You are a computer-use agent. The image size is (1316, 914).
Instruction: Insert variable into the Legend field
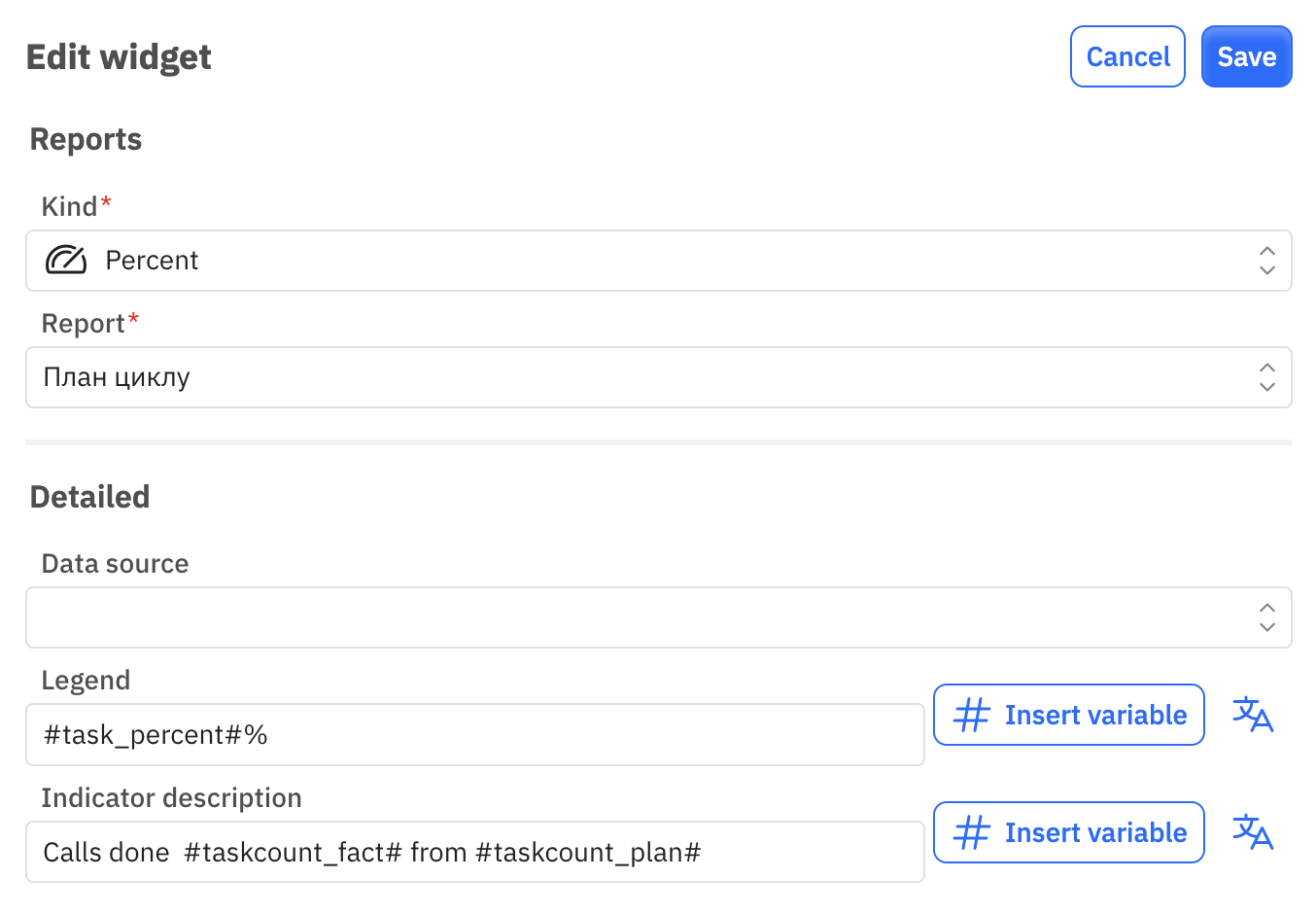pyautogui.click(x=1069, y=715)
